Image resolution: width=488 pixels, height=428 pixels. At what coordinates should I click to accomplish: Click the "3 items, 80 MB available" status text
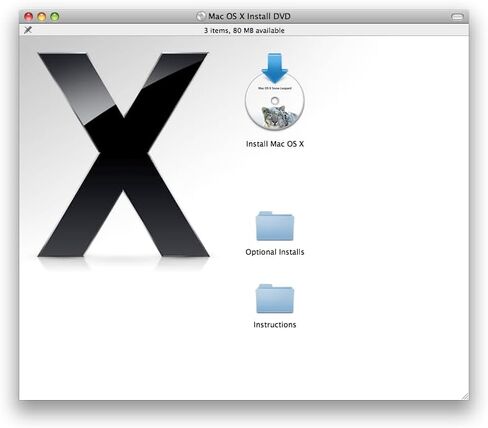tap(244, 30)
